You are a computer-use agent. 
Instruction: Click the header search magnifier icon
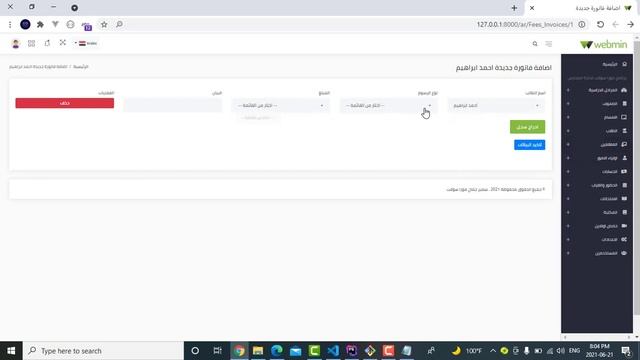[535, 44]
